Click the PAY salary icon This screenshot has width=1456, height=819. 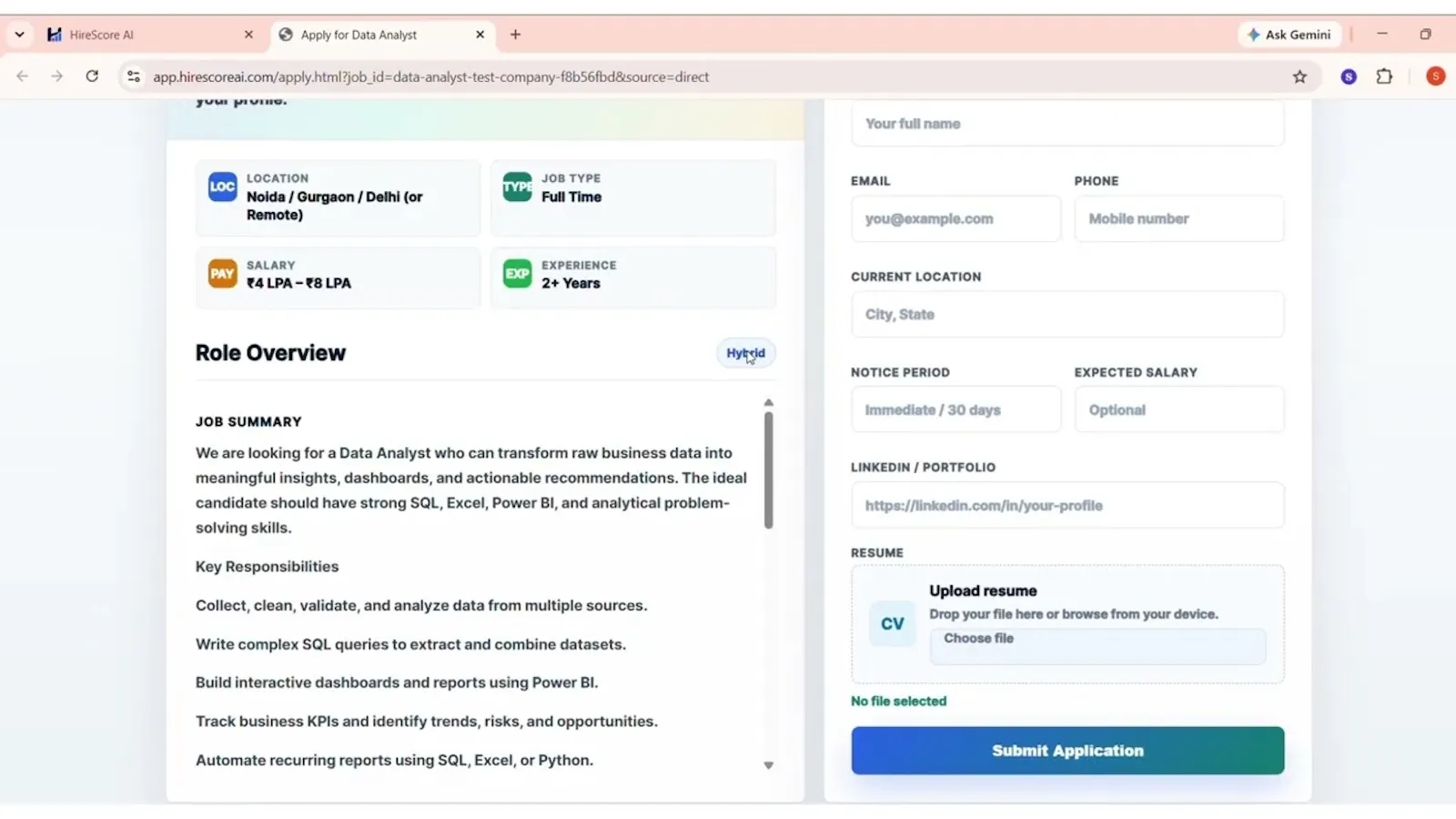tap(222, 273)
